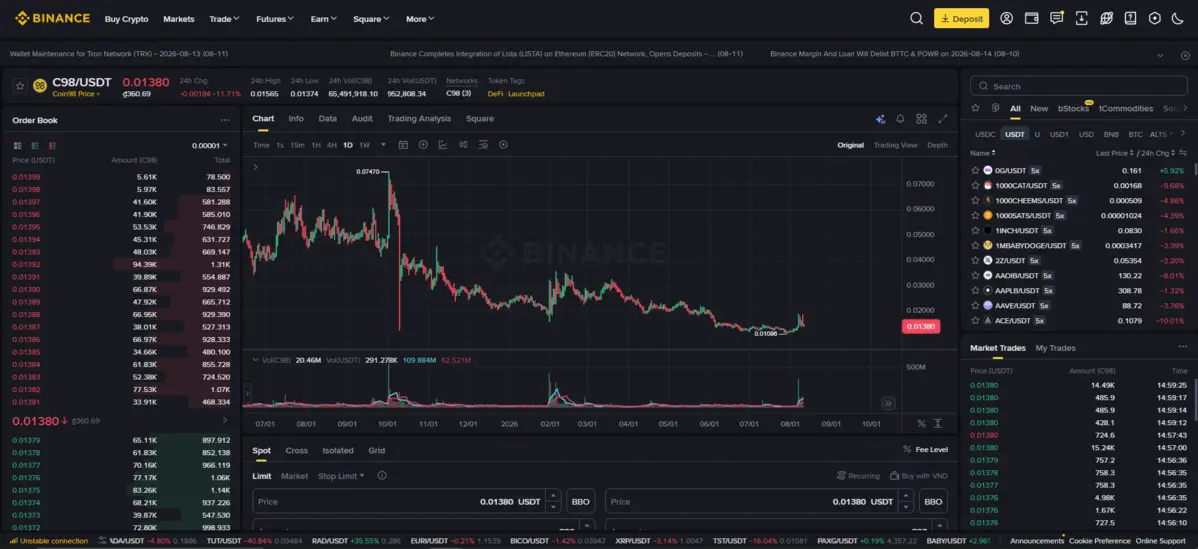Show asks-only order book view icon
This screenshot has height=549, width=1198.
click(x=52, y=145)
